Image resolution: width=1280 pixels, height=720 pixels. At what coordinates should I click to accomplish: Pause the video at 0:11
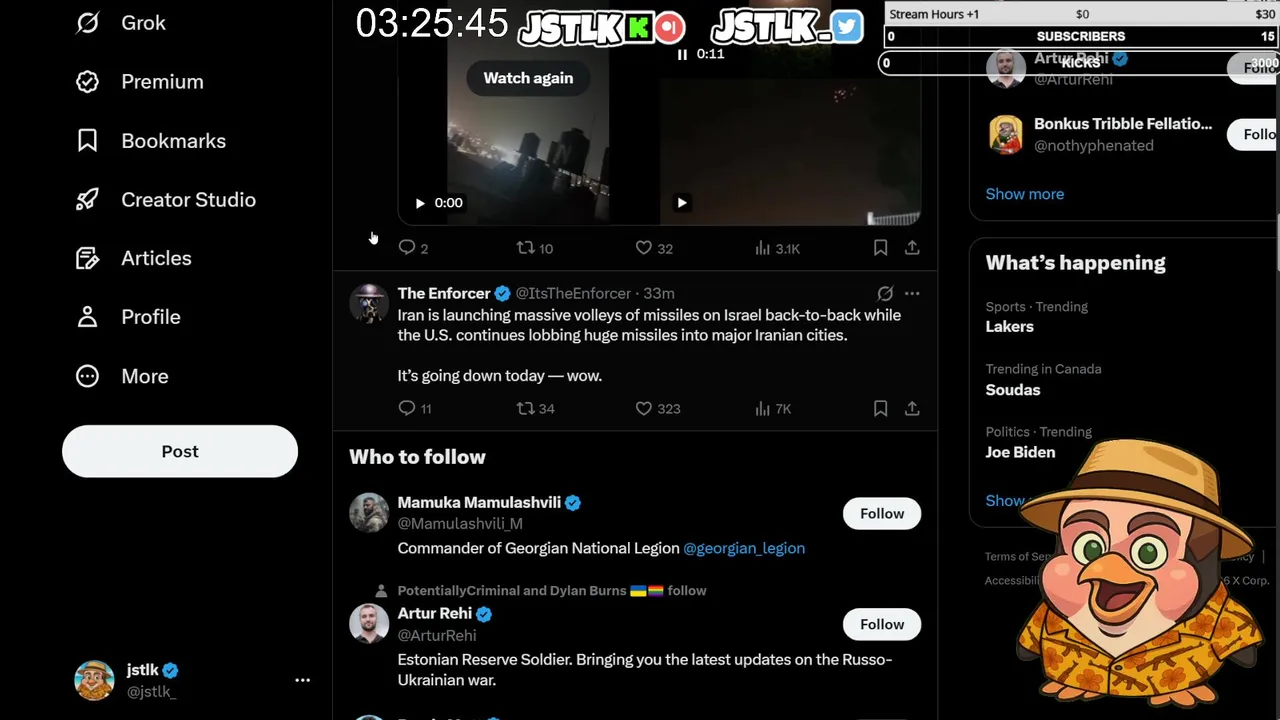click(x=682, y=54)
